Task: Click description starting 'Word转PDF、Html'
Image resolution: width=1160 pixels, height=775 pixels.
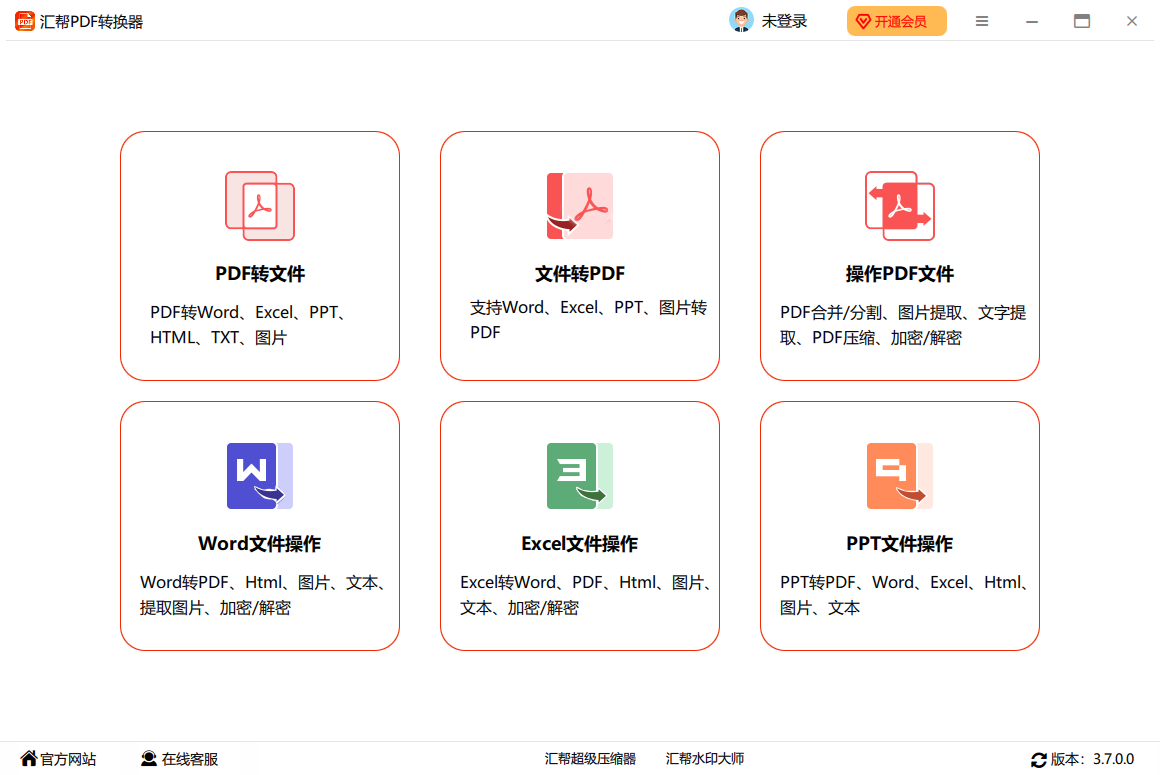Action: pos(264,595)
